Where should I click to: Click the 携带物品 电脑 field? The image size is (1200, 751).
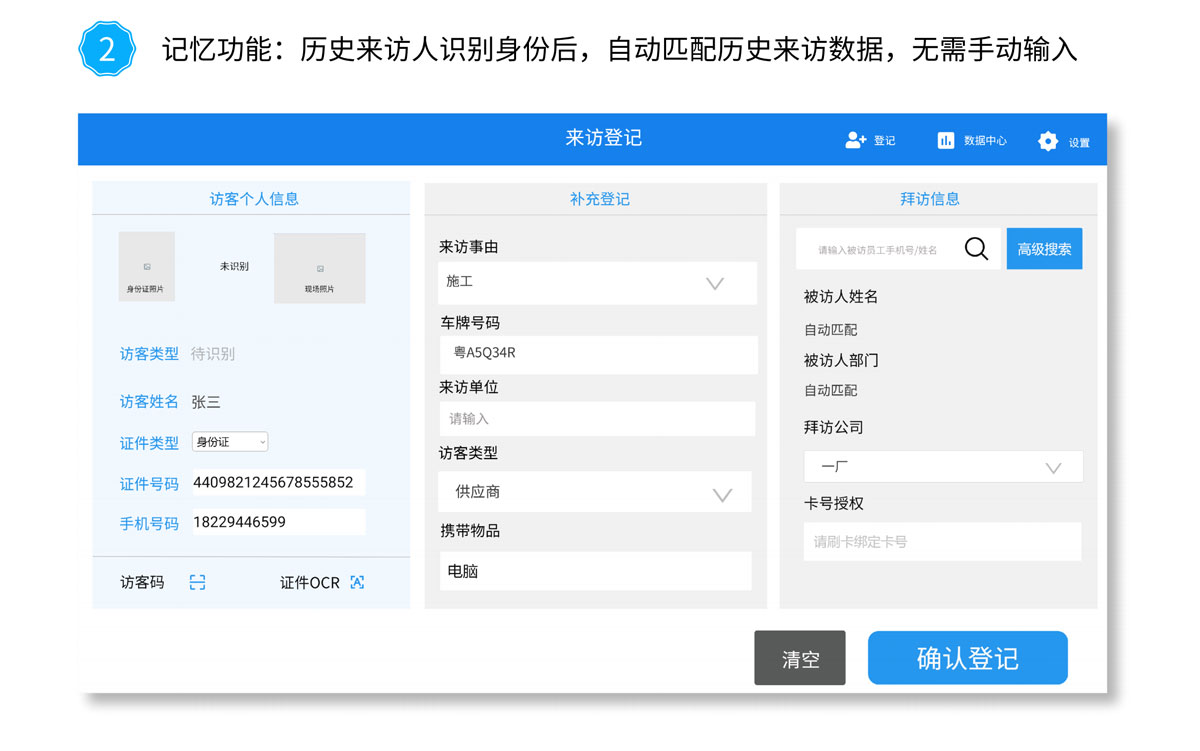click(x=595, y=572)
